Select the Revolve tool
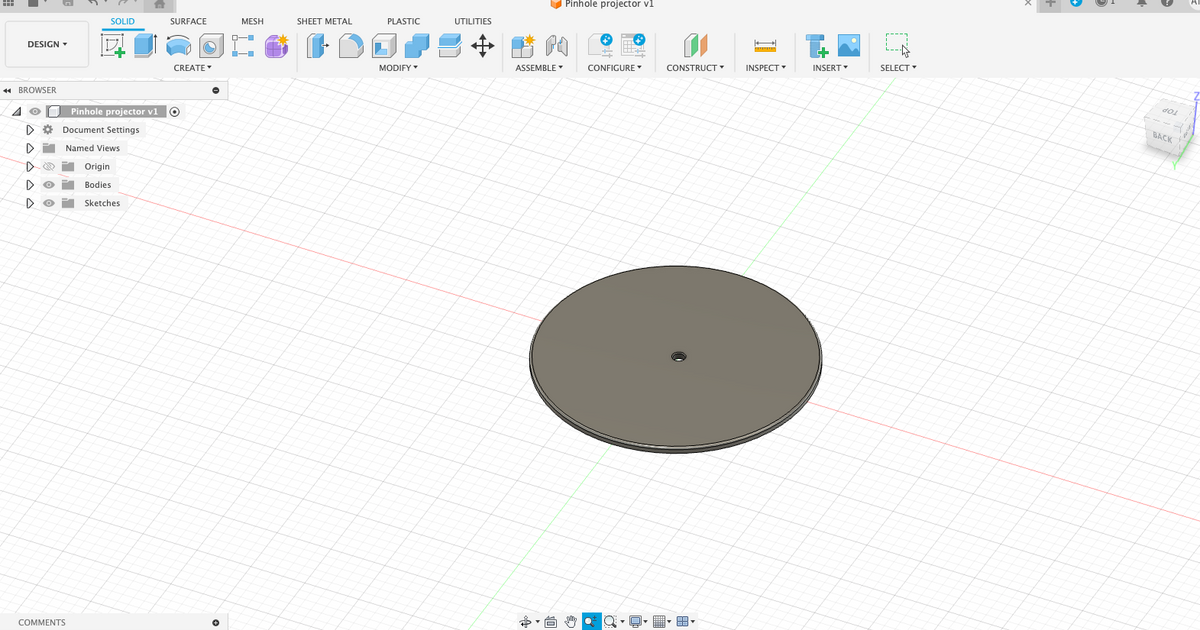This screenshot has height=630, width=1200. [x=178, y=45]
